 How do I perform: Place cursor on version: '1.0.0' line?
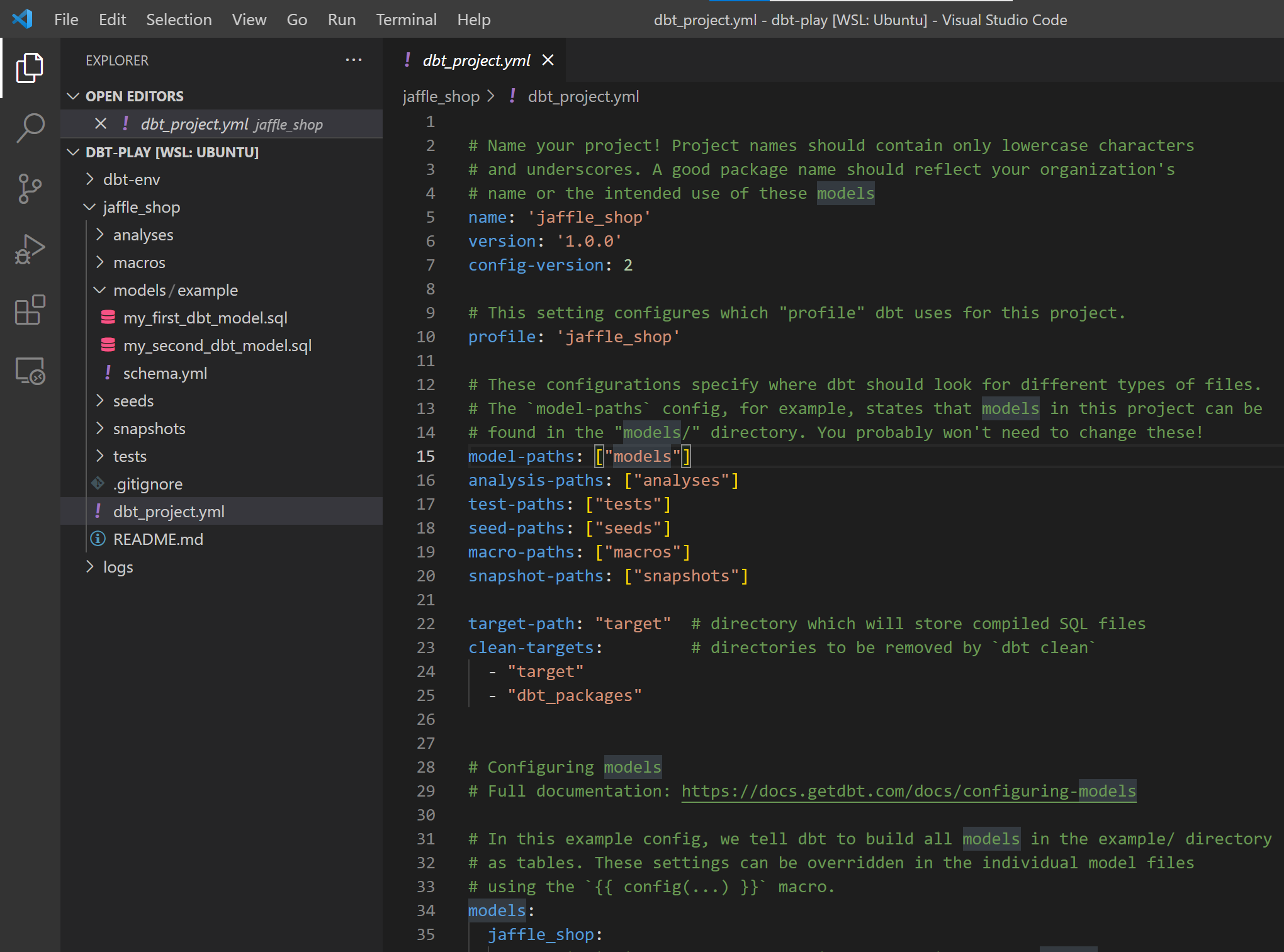pos(545,241)
